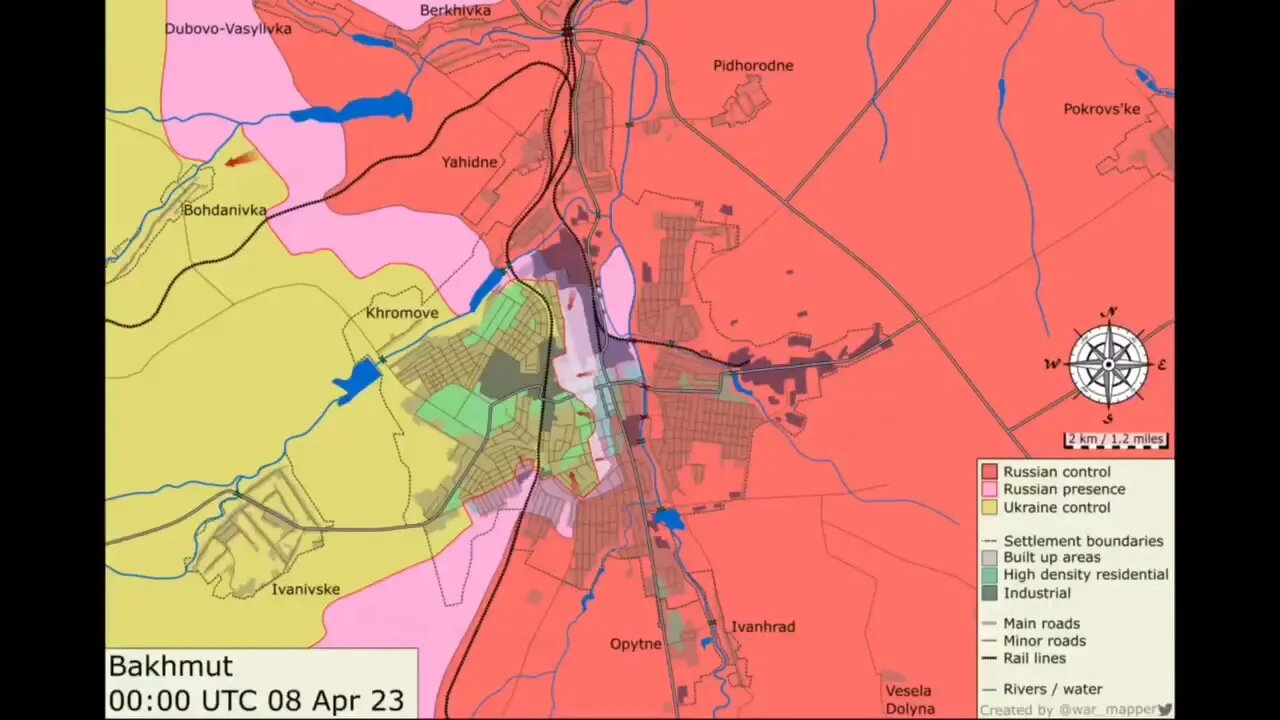
Task: Click the 'Bohdanivka' map label
Action: [225, 210]
